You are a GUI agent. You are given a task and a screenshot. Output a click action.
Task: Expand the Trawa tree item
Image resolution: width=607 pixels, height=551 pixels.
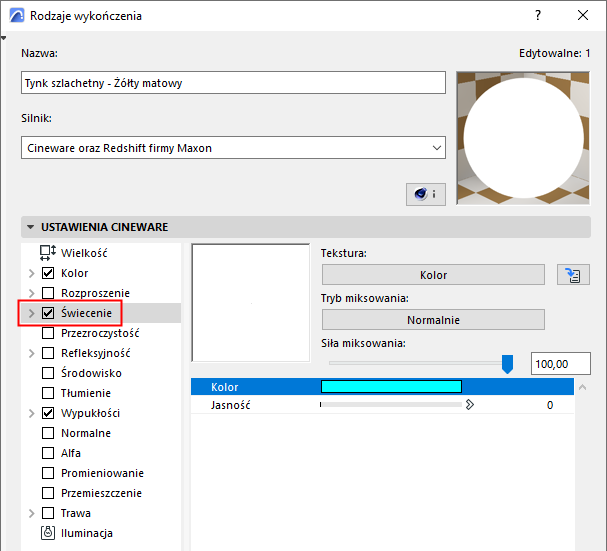coord(32,513)
